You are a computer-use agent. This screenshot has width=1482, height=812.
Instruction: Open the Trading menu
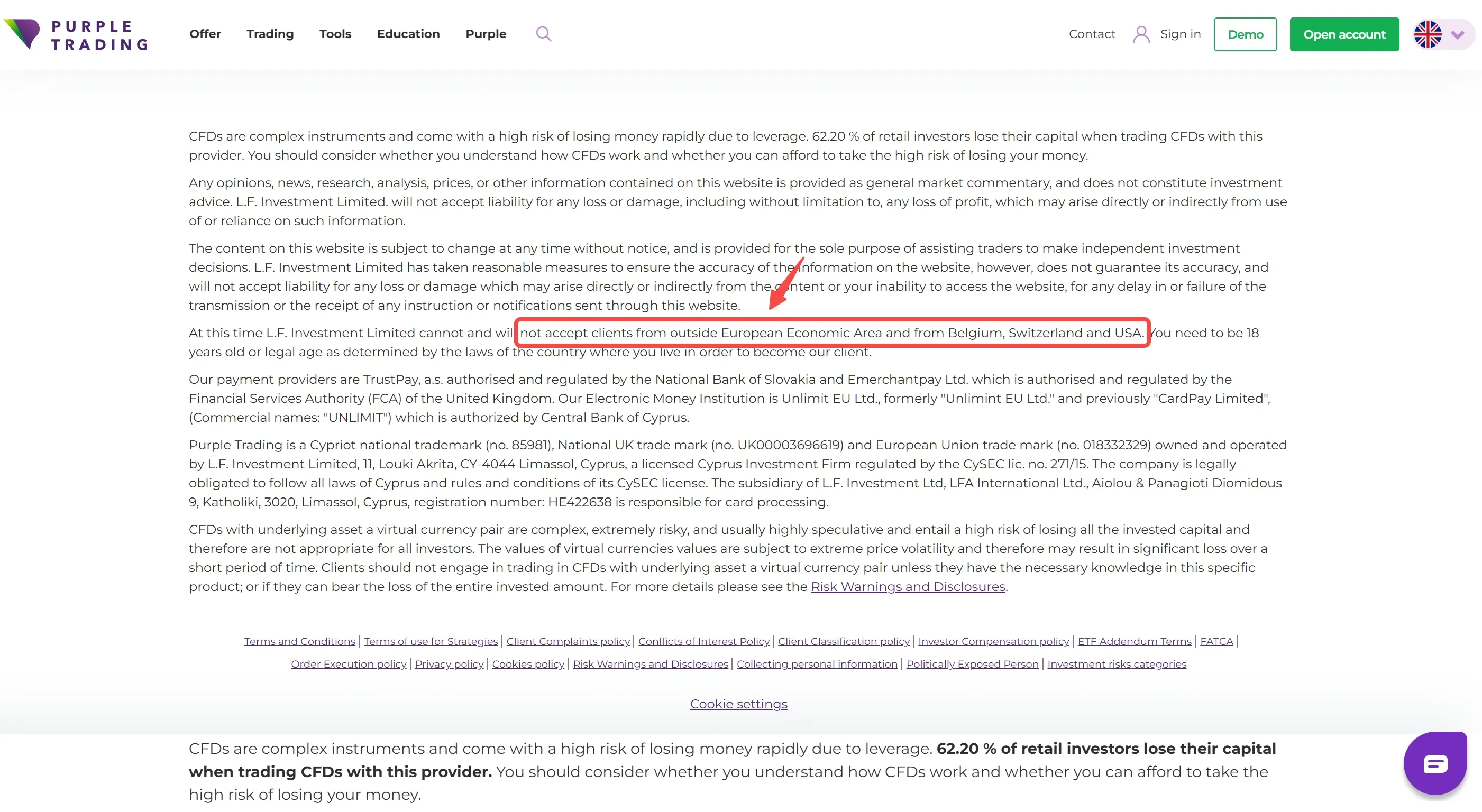tap(270, 34)
